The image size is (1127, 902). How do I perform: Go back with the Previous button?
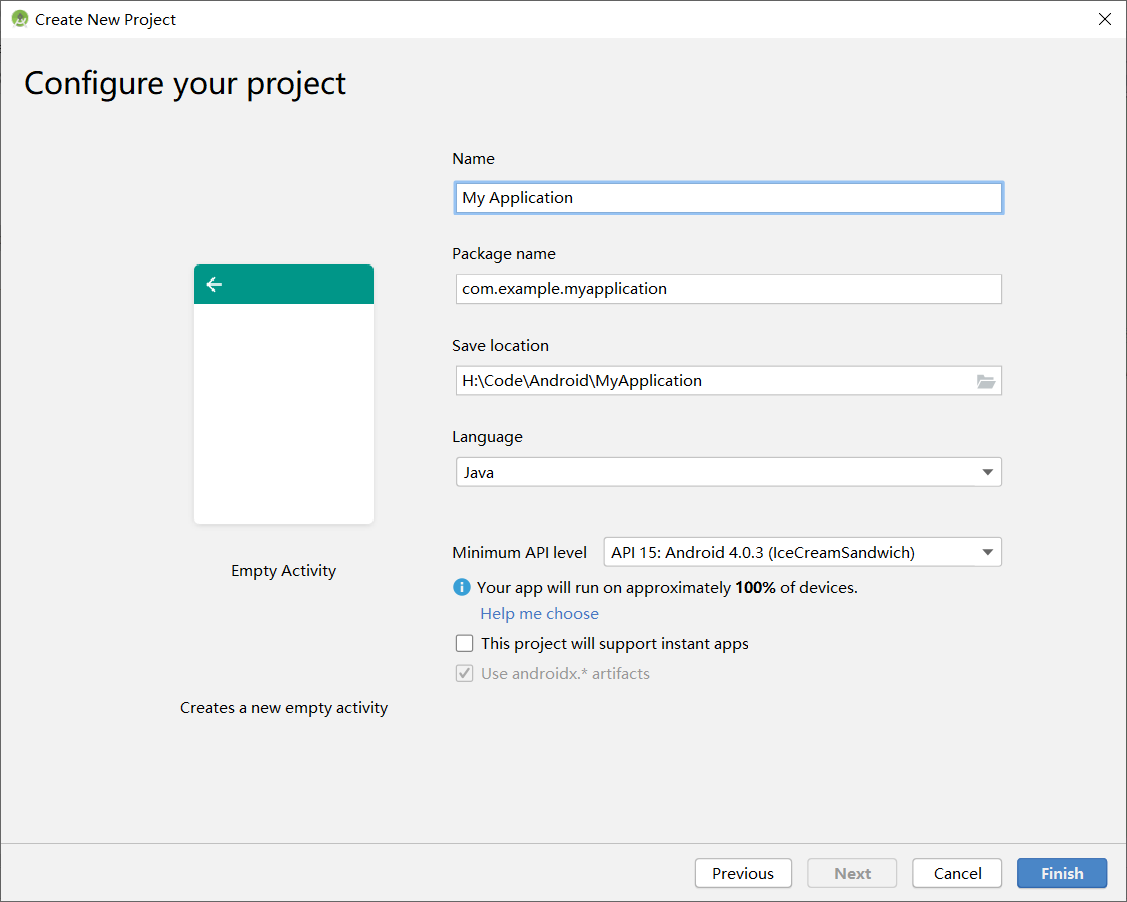(x=742, y=873)
